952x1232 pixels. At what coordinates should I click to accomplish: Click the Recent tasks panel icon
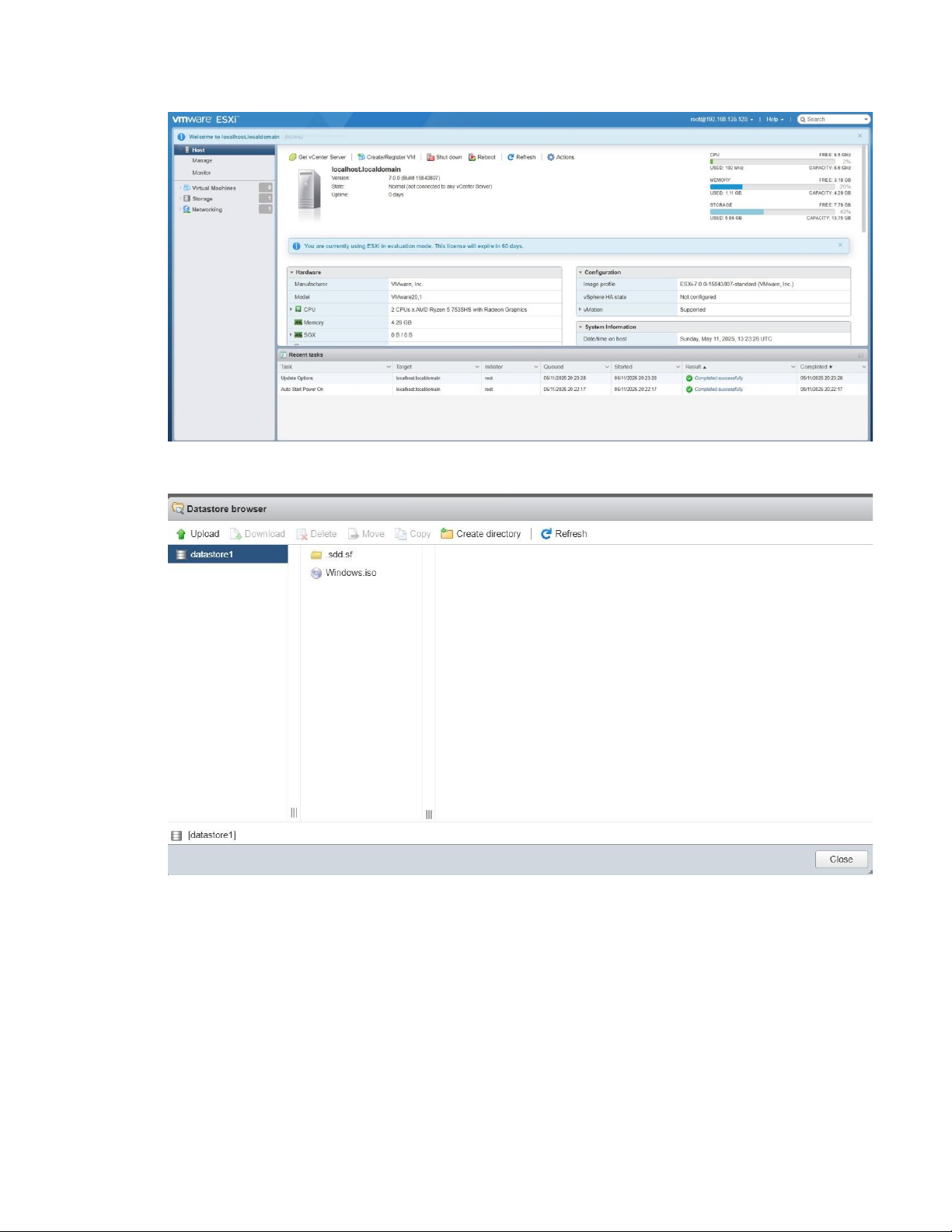(284, 354)
